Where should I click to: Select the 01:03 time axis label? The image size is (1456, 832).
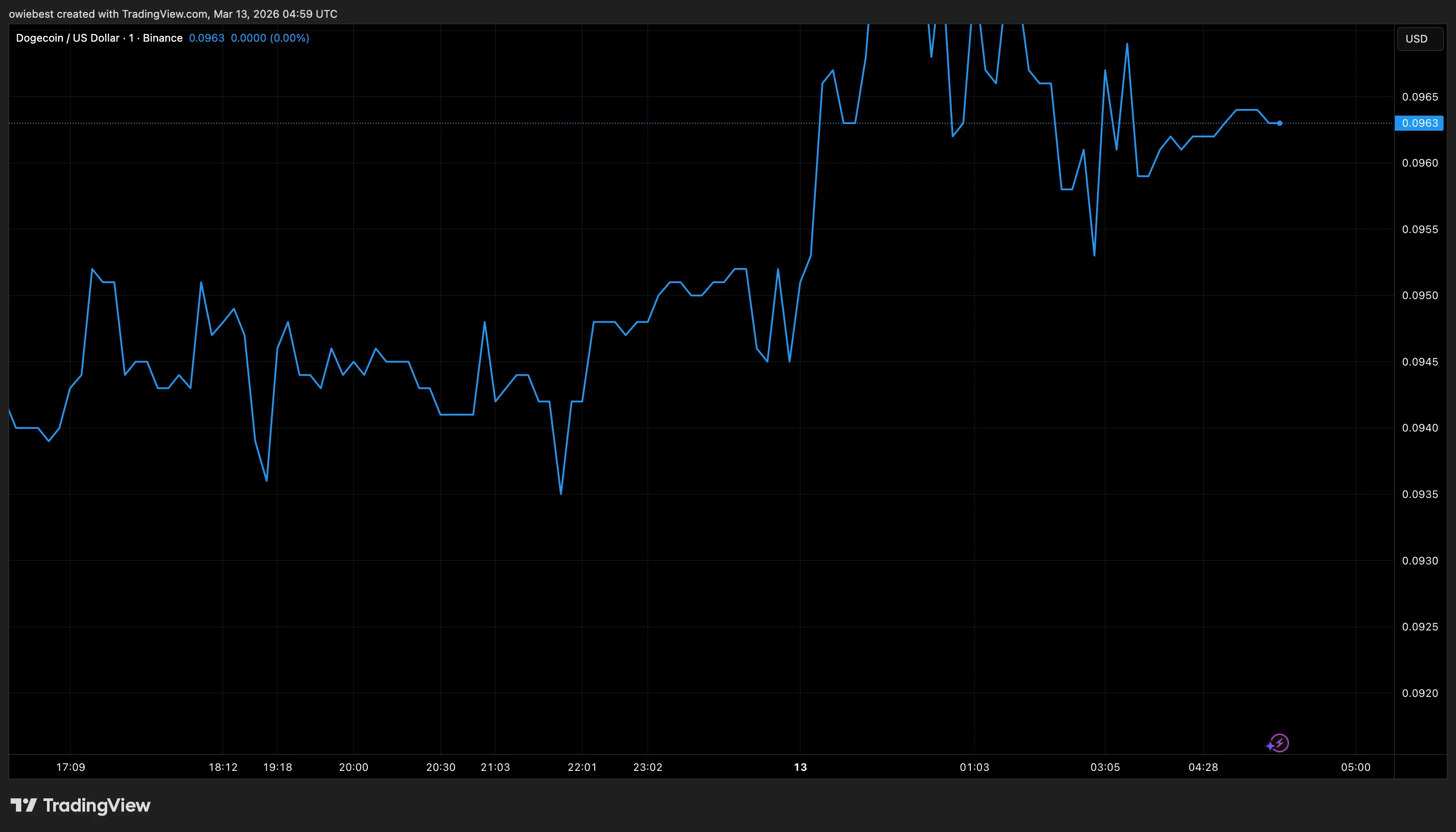974,767
